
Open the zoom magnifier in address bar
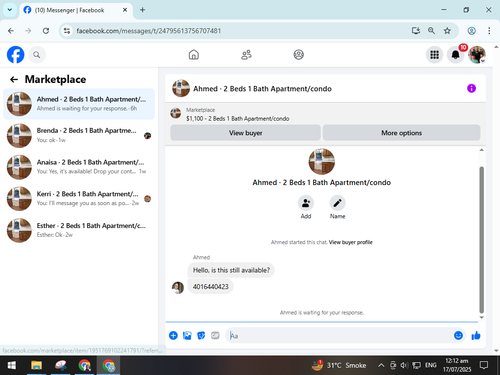[x=431, y=31]
